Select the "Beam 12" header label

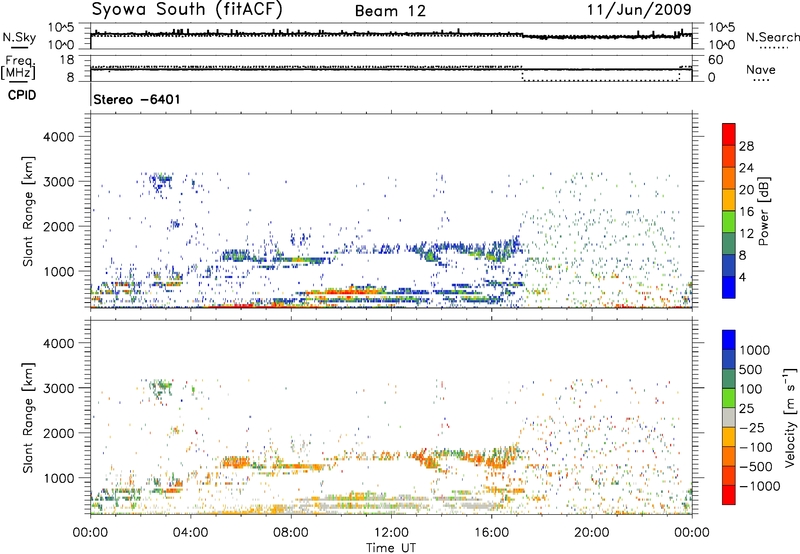click(x=390, y=11)
